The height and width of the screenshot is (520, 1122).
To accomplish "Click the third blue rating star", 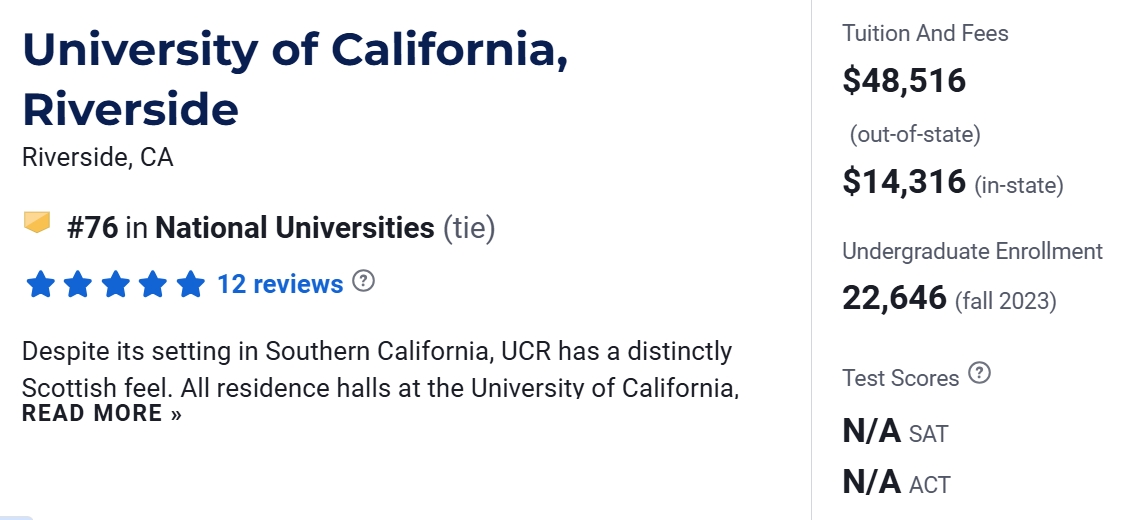I will coord(116,285).
